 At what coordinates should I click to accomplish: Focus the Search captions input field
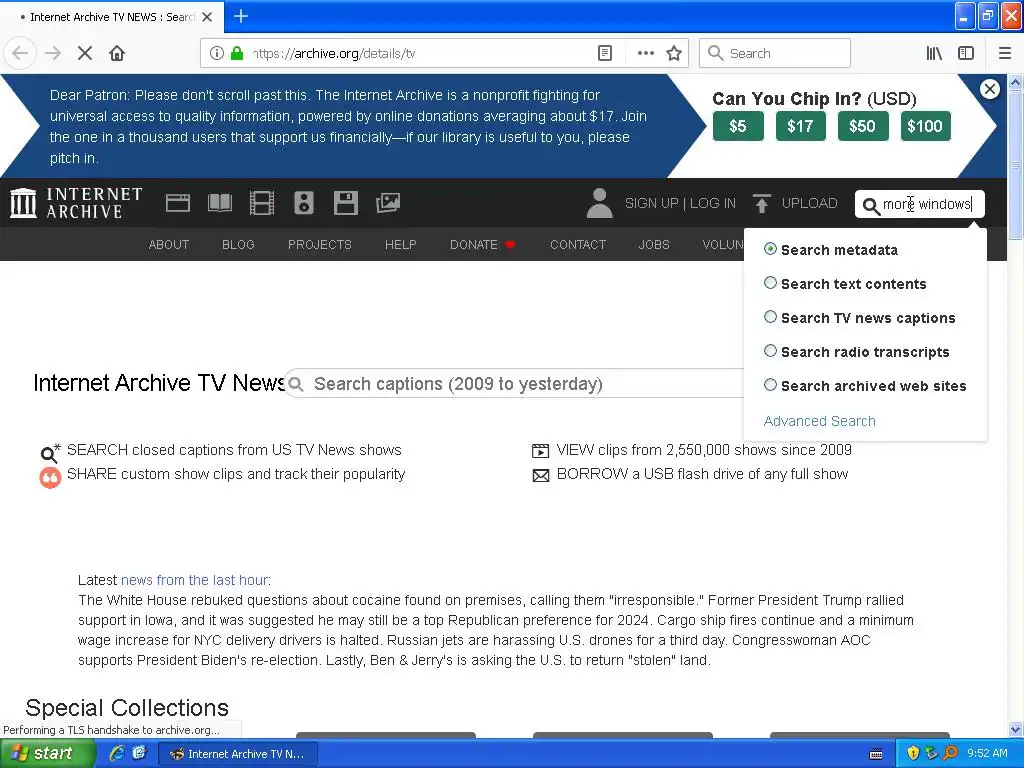516,383
